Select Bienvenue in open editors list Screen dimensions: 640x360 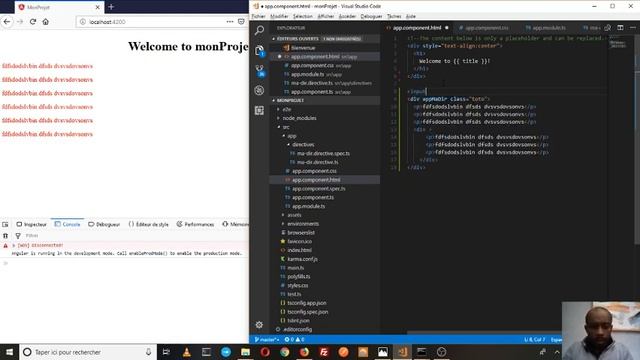[303, 48]
